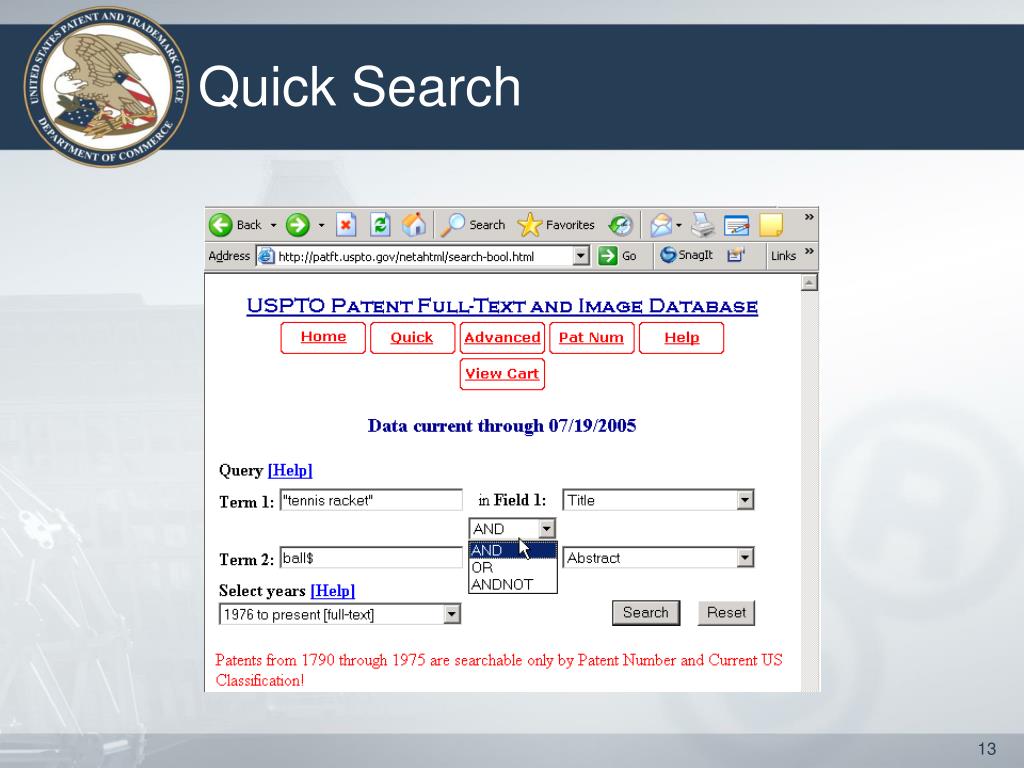
Task: Open the Field 2 Abstract dropdown
Action: point(658,558)
